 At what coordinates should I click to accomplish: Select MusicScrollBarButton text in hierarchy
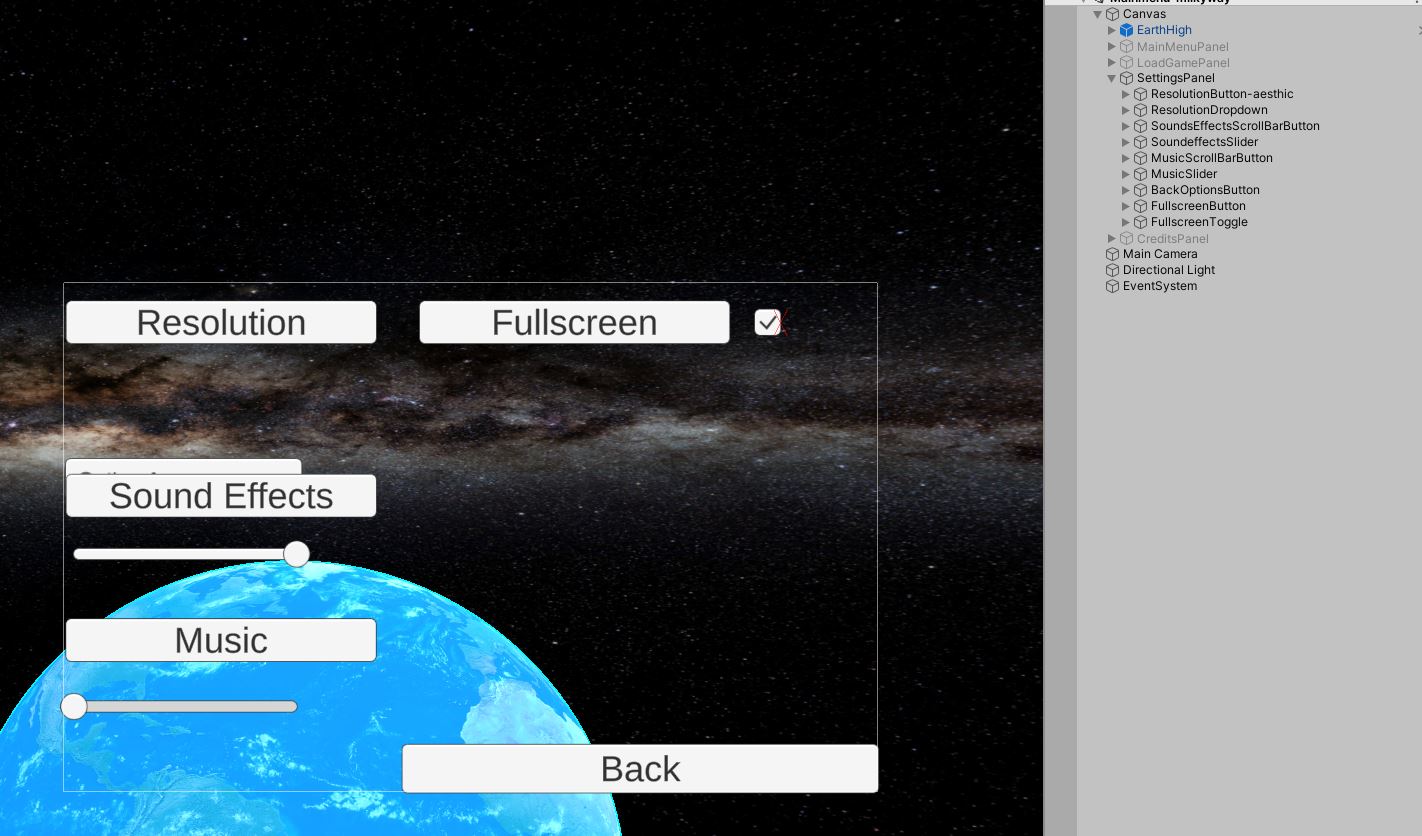1212,158
